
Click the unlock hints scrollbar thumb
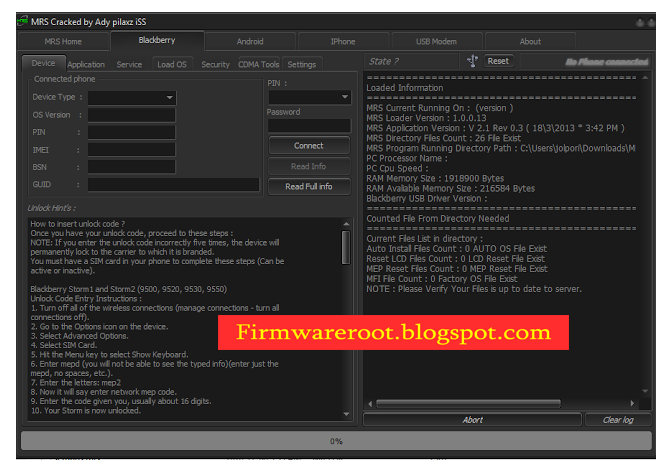[346, 248]
